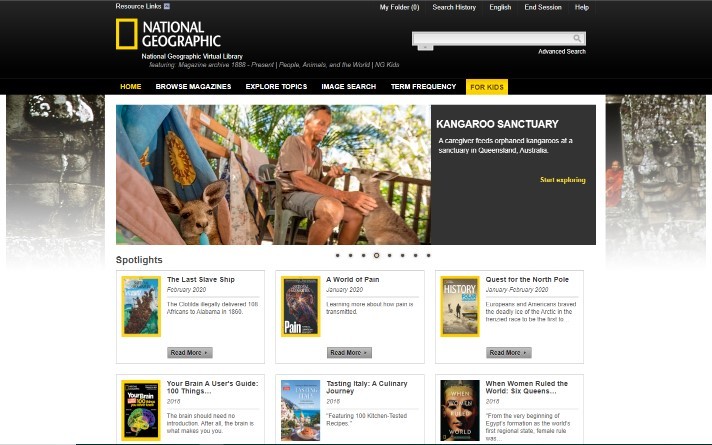Open the History magazine cover thumbnail
Image resolution: width=712 pixels, height=445 pixels.
[x=460, y=307]
